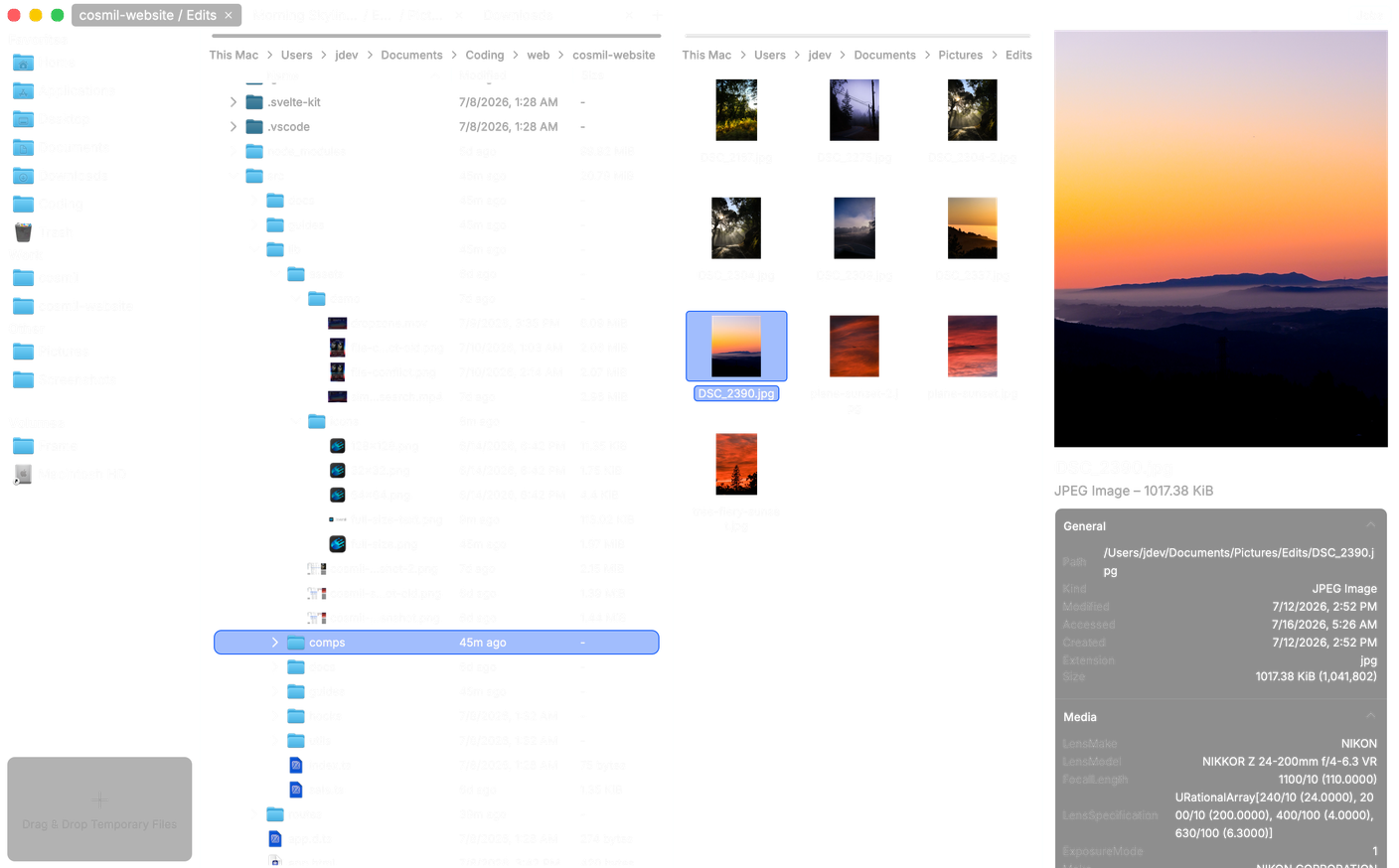Click the large sunset preview image
This screenshot has height=868, width=1399.
1221,238
